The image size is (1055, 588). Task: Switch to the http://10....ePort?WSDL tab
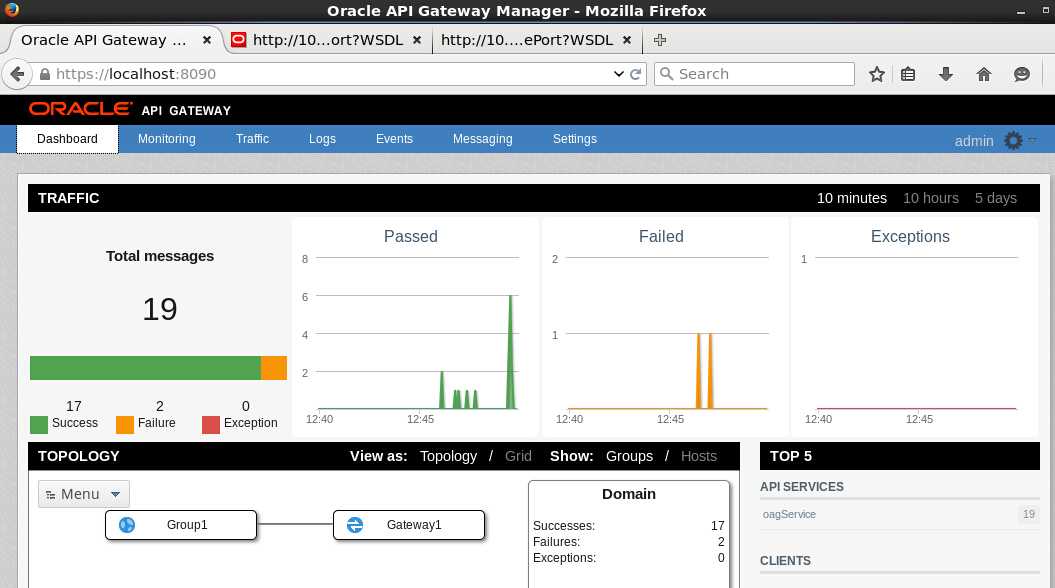coord(527,40)
